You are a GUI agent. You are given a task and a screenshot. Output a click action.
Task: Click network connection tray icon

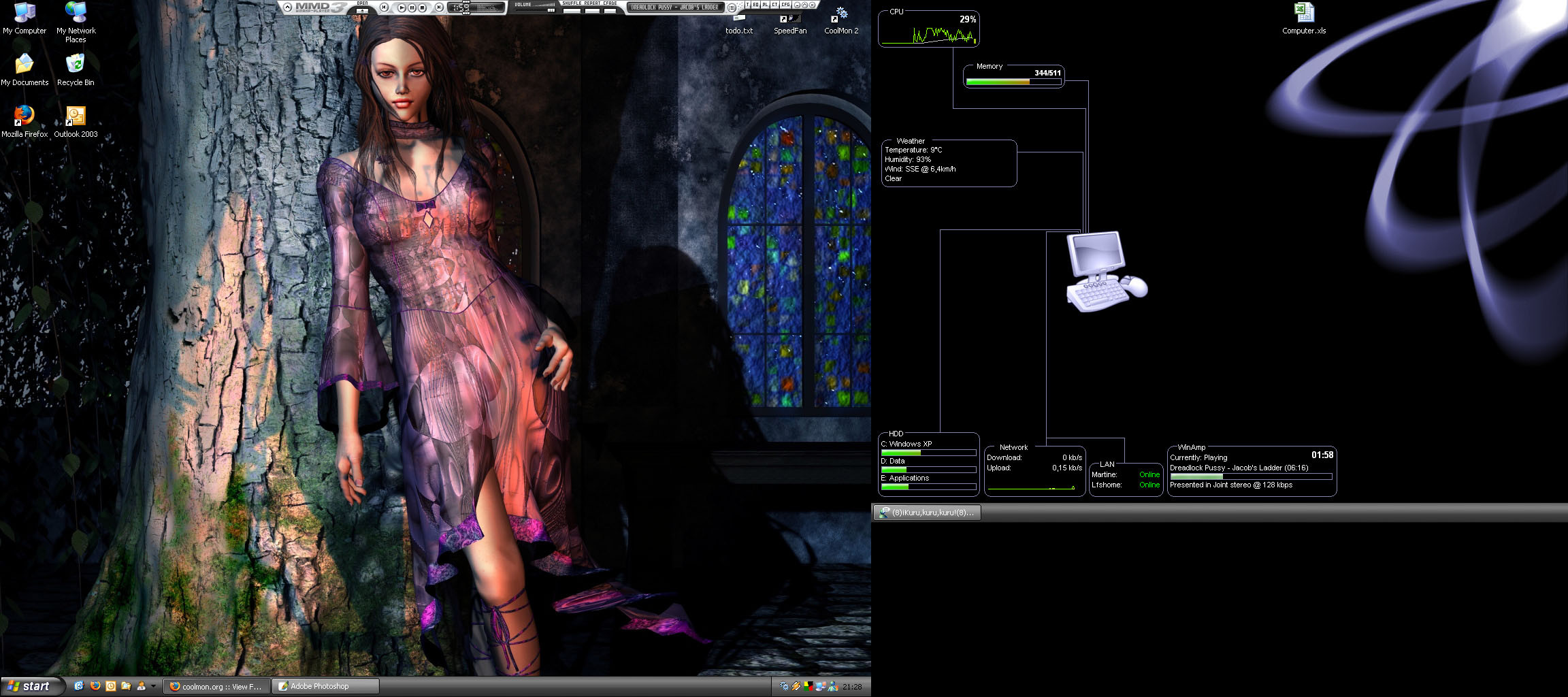point(820,686)
